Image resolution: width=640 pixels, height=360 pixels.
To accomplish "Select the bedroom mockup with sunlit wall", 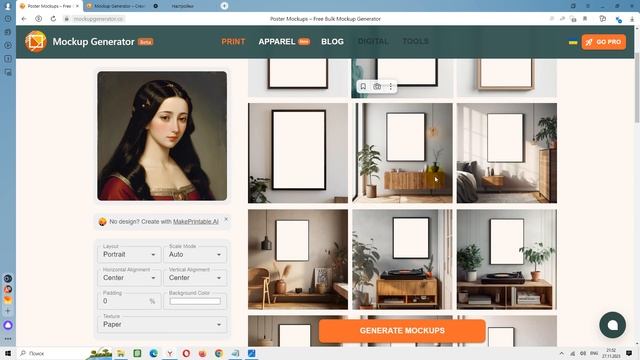I will tap(507, 153).
